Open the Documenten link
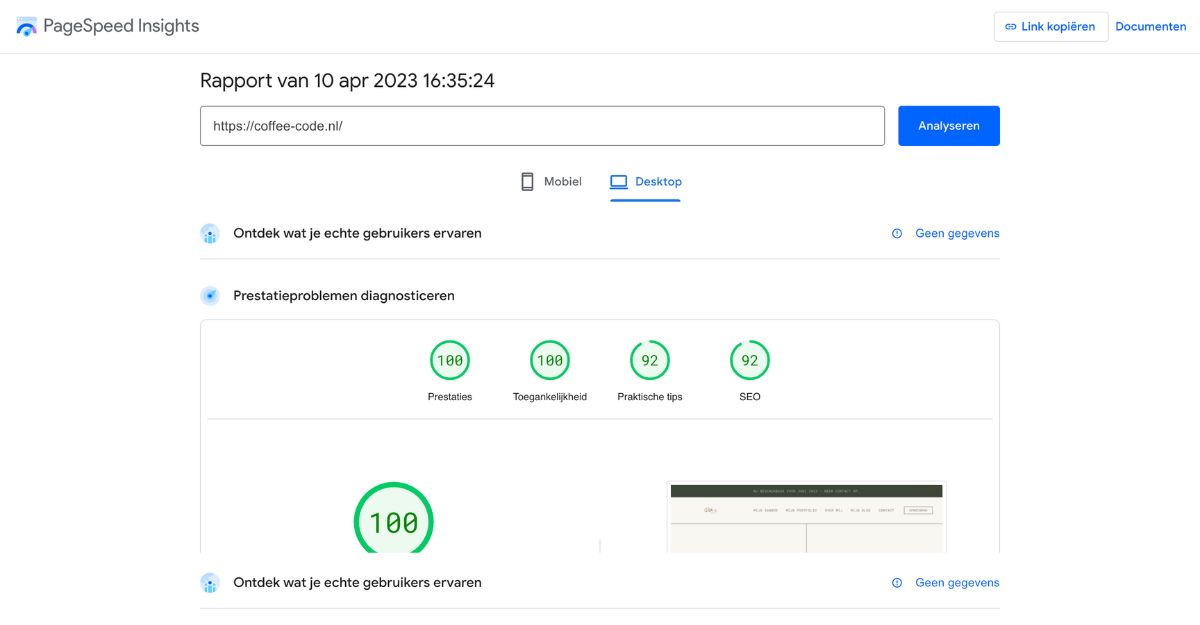Image resolution: width=1200 pixels, height=625 pixels. (x=1151, y=26)
